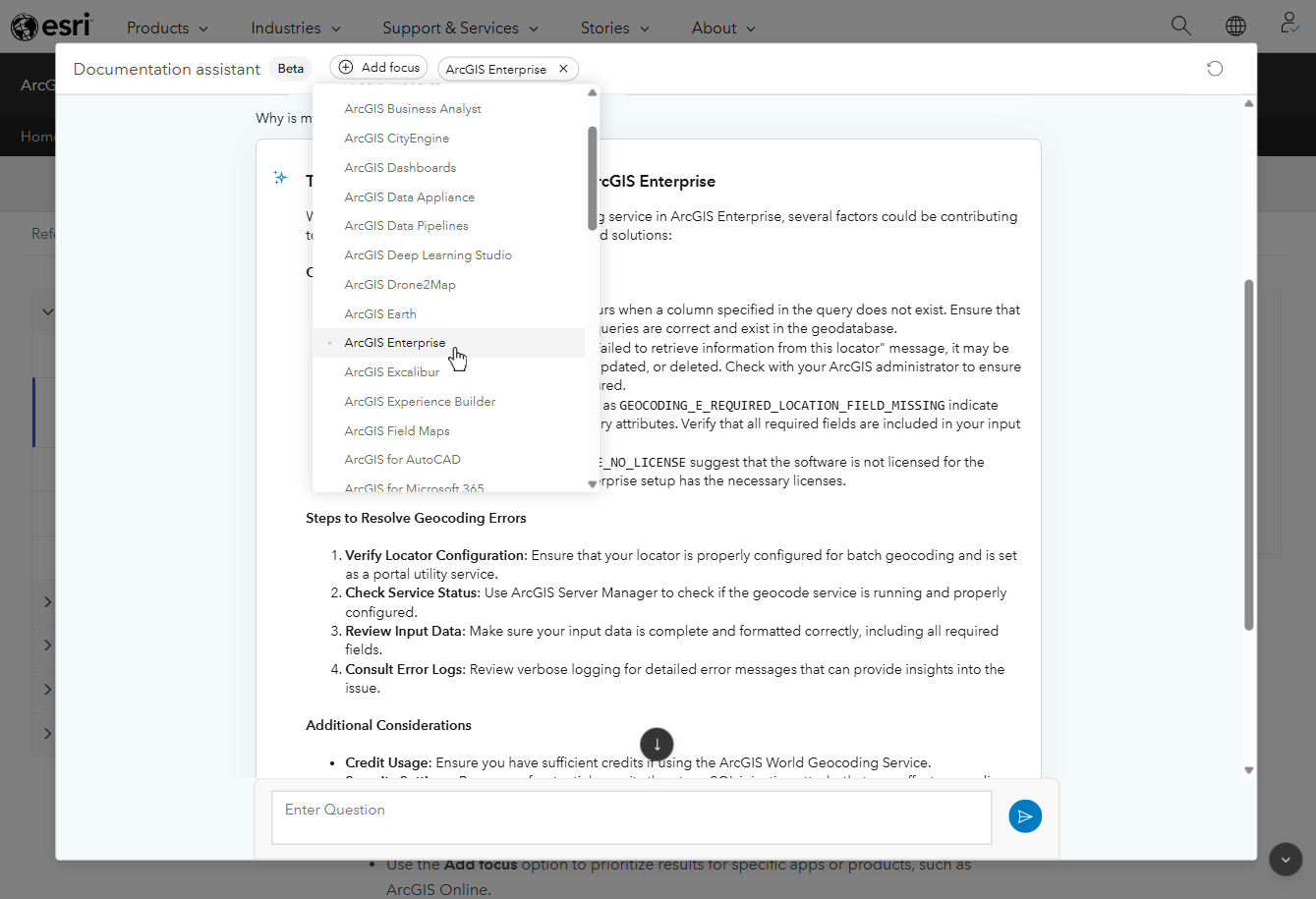Reset the conversation with the circular arrow icon

(x=1214, y=68)
